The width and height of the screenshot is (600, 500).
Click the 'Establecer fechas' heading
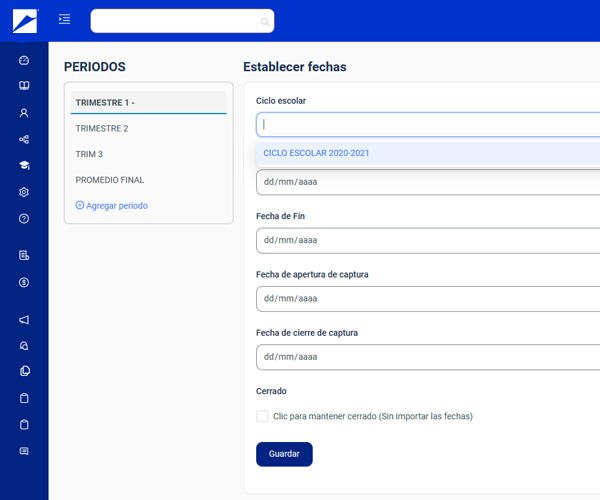click(x=295, y=67)
